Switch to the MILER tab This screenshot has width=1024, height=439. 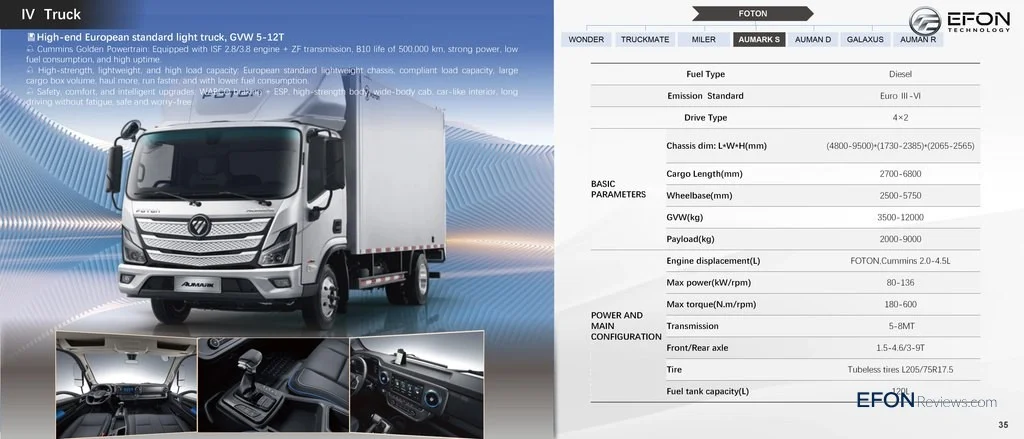703,39
